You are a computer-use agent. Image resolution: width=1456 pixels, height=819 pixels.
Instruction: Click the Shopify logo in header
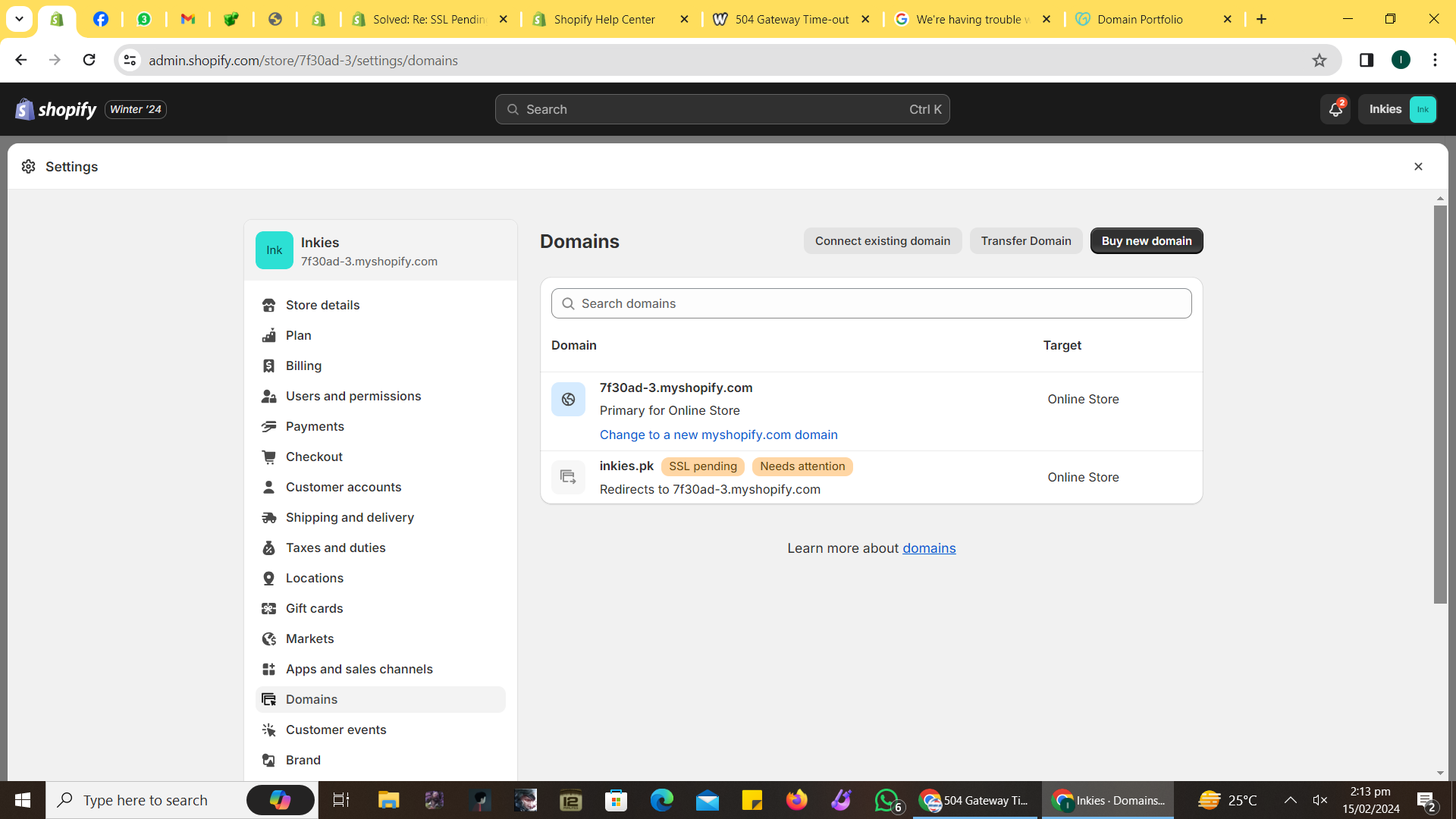[x=56, y=110]
